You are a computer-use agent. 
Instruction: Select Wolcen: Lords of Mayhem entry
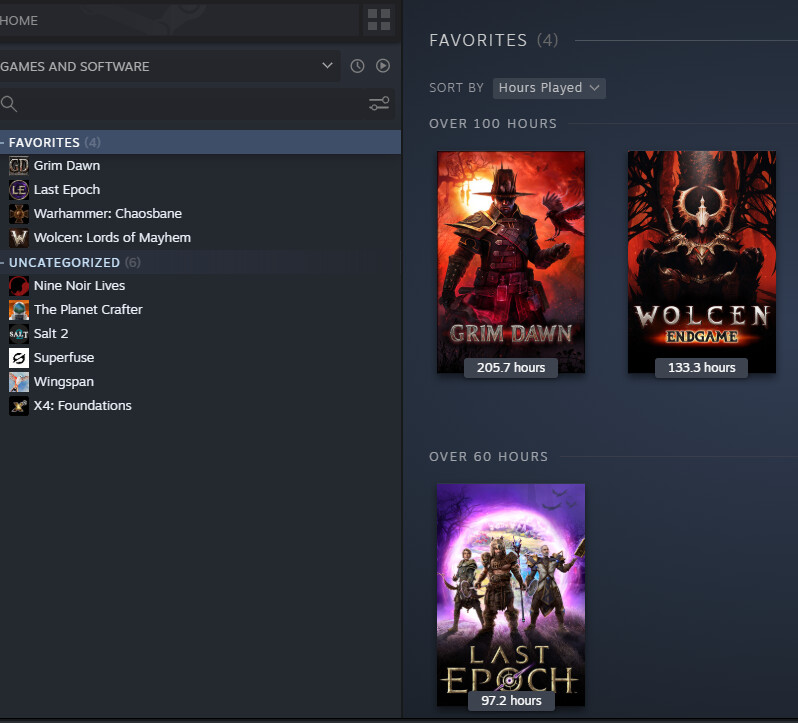tap(112, 238)
